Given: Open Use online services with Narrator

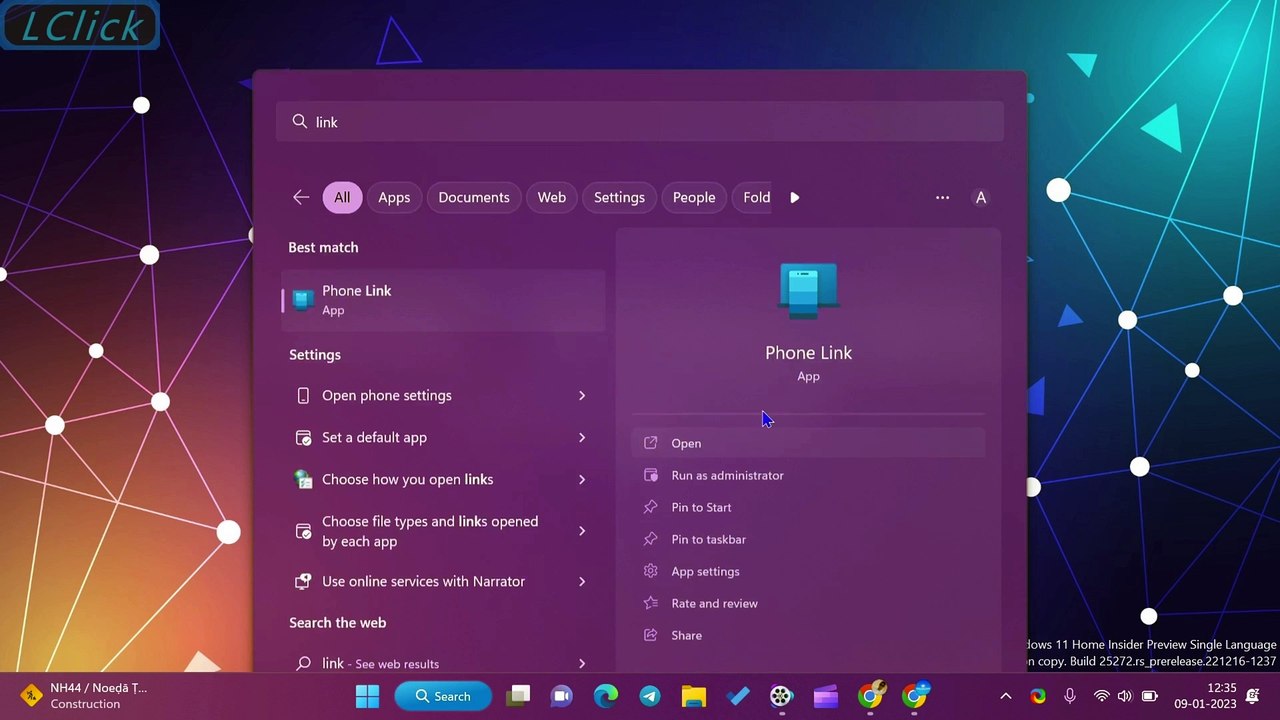Looking at the screenshot, I should [444, 582].
